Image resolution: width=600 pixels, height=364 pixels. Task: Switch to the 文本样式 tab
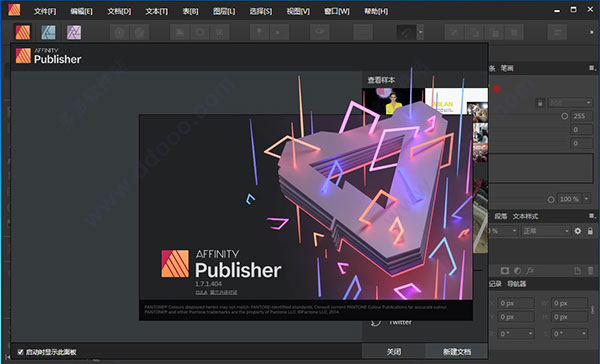pos(525,216)
